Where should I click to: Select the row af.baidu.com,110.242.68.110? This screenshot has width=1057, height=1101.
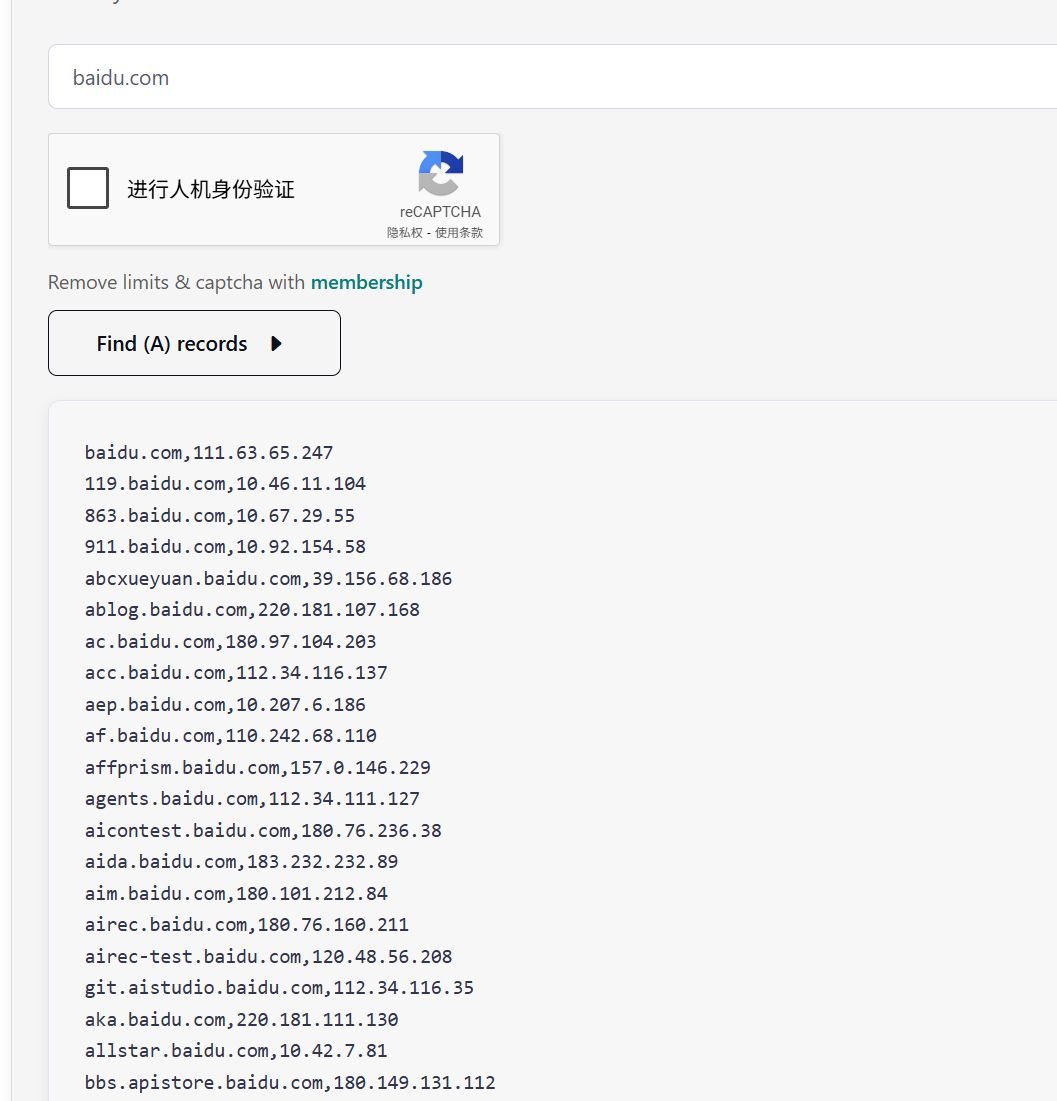[230, 735]
